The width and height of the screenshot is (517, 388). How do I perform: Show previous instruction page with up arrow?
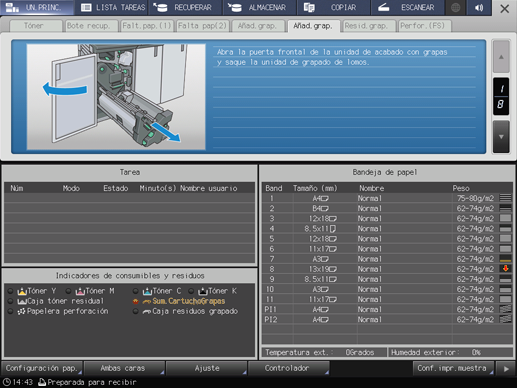tap(501, 57)
